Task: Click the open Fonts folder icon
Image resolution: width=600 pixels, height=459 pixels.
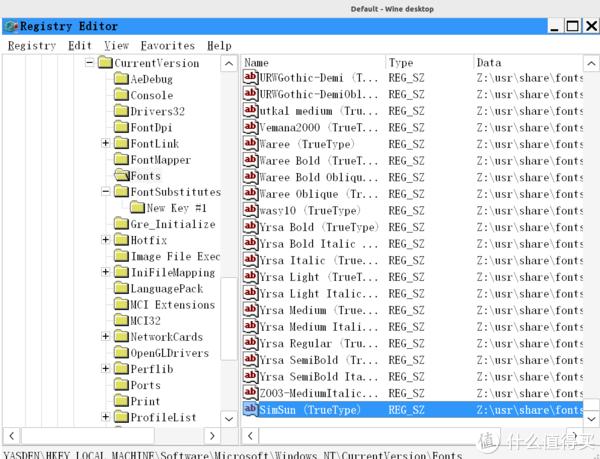Action: coord(122,175)
